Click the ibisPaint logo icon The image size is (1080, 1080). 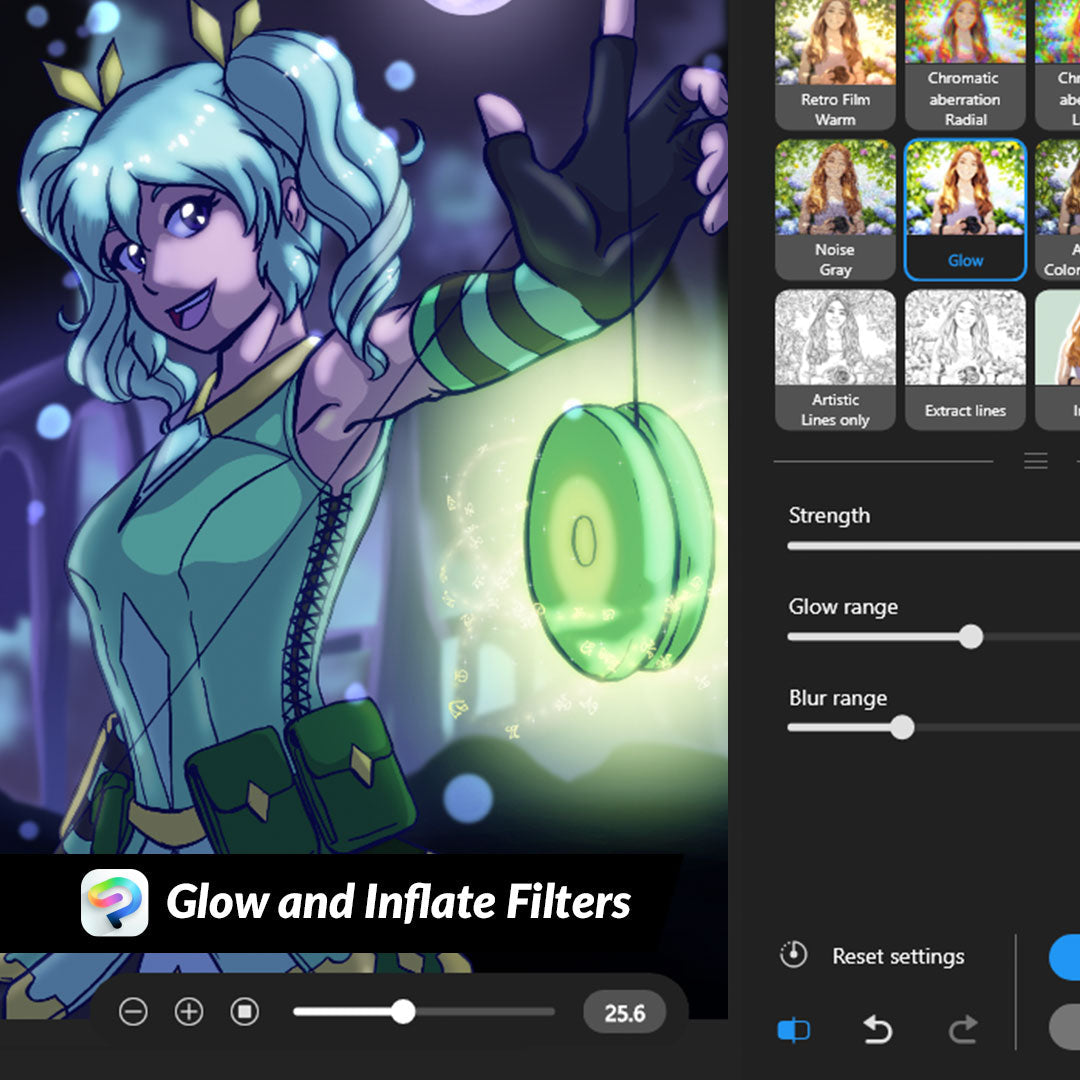pyautogui.click(x=114, y=902)
